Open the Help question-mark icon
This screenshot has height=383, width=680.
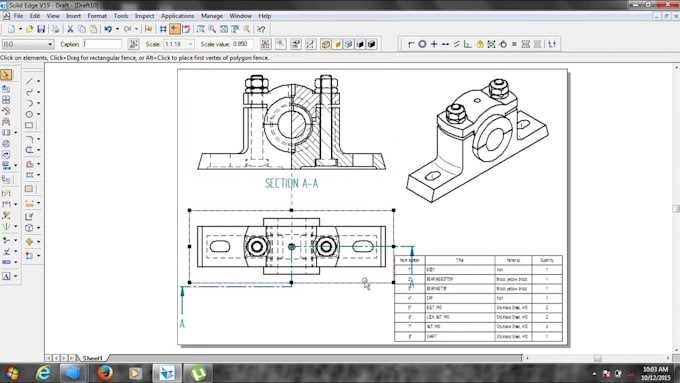(261, 29)
